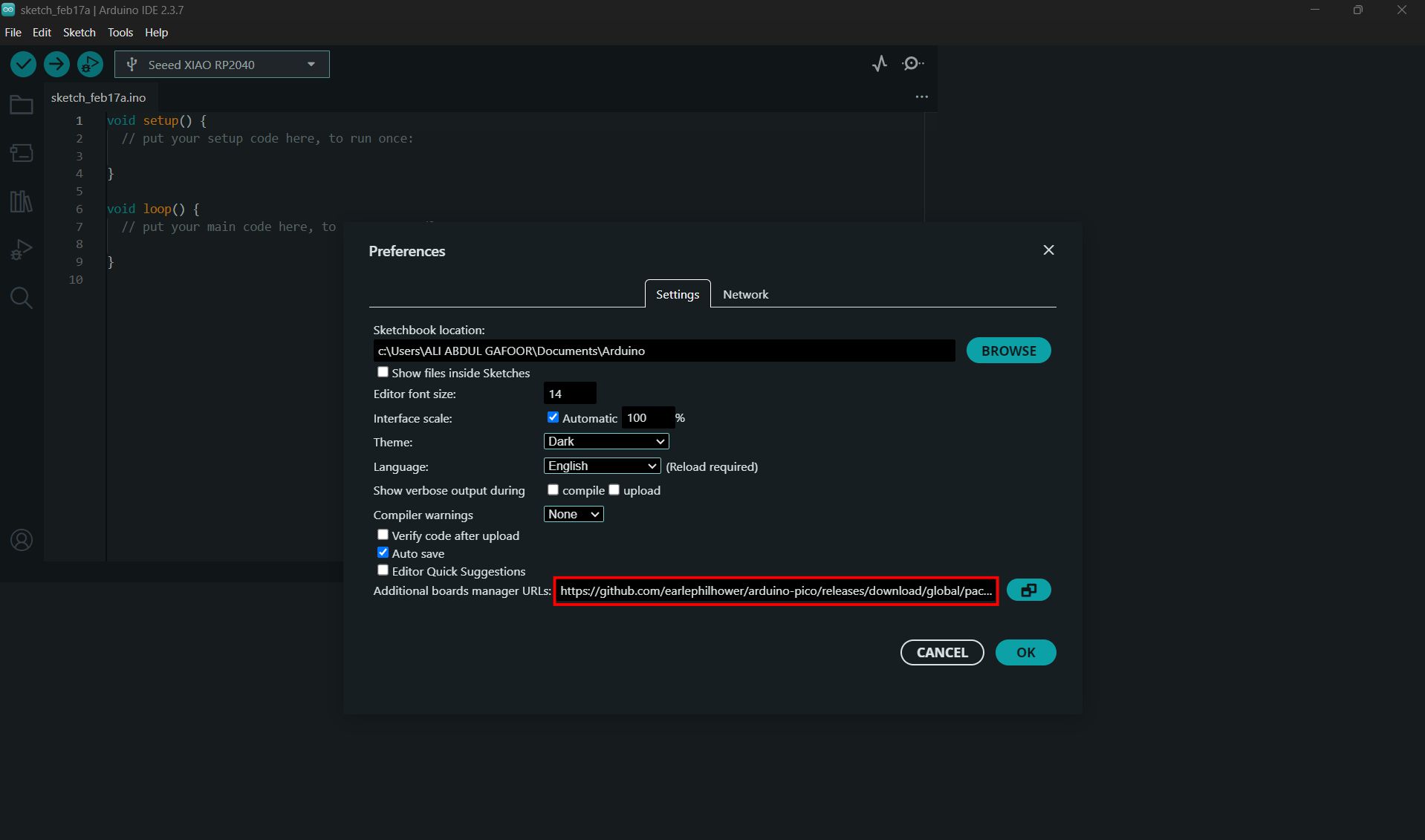Open the Compiler warnings dropdown
Image resolution: width=1425 pixels, height=840 pixels.
pyautogui.click(x=574, y=514)
